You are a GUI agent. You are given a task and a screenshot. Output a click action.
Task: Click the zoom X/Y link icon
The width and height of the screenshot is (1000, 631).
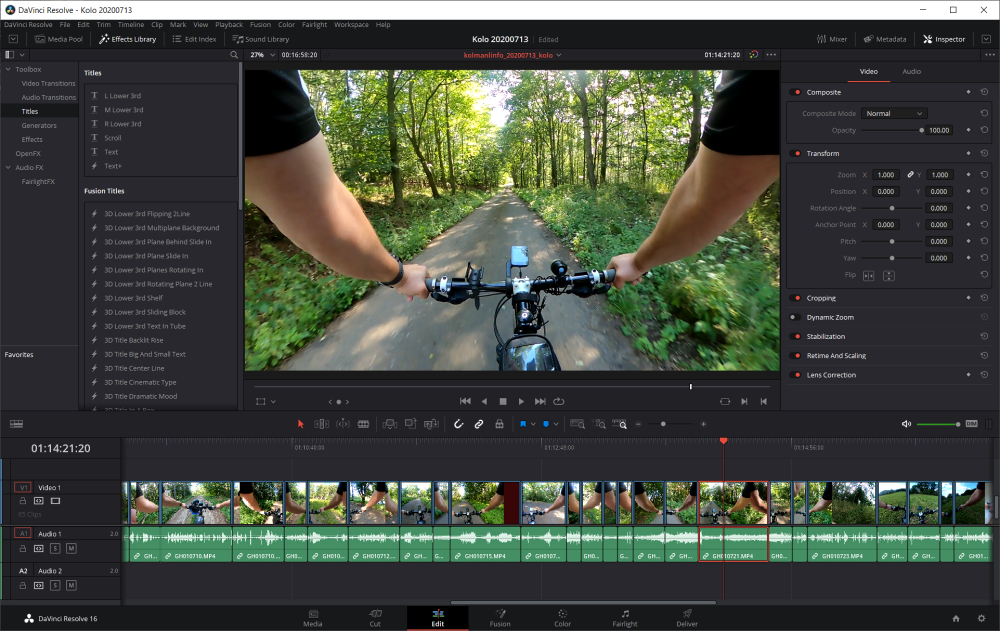[910, 175]
